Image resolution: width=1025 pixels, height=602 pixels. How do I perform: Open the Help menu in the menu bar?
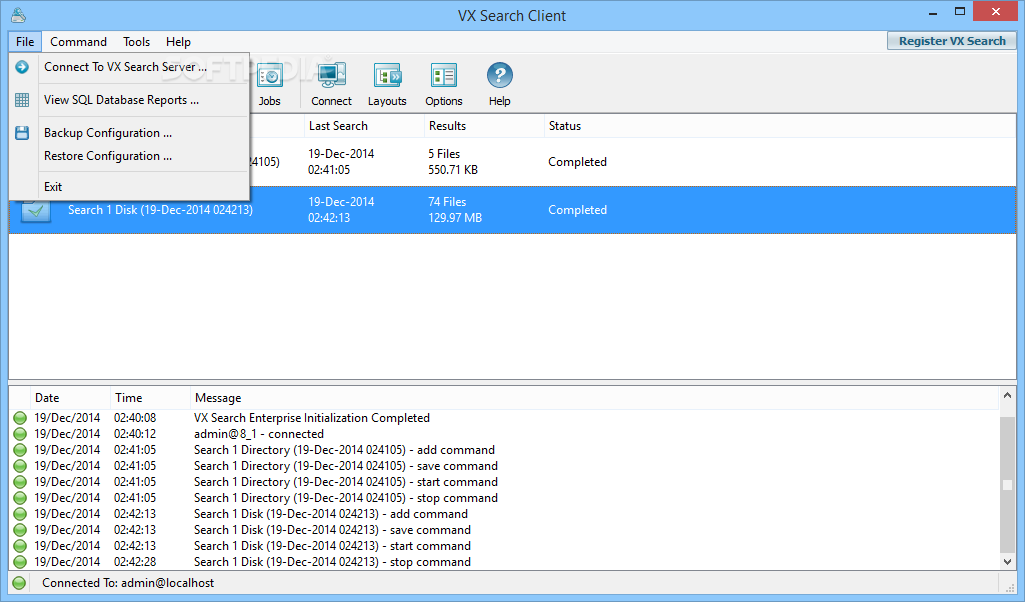(x=178, y=42)
